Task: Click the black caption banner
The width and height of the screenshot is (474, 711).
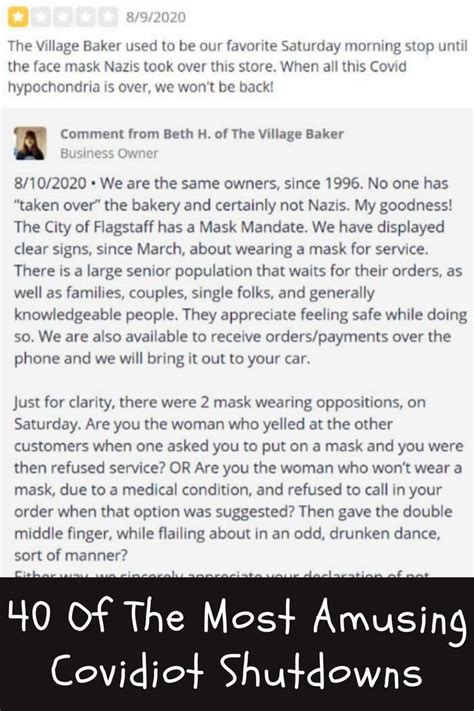Action: pos(237,644)
